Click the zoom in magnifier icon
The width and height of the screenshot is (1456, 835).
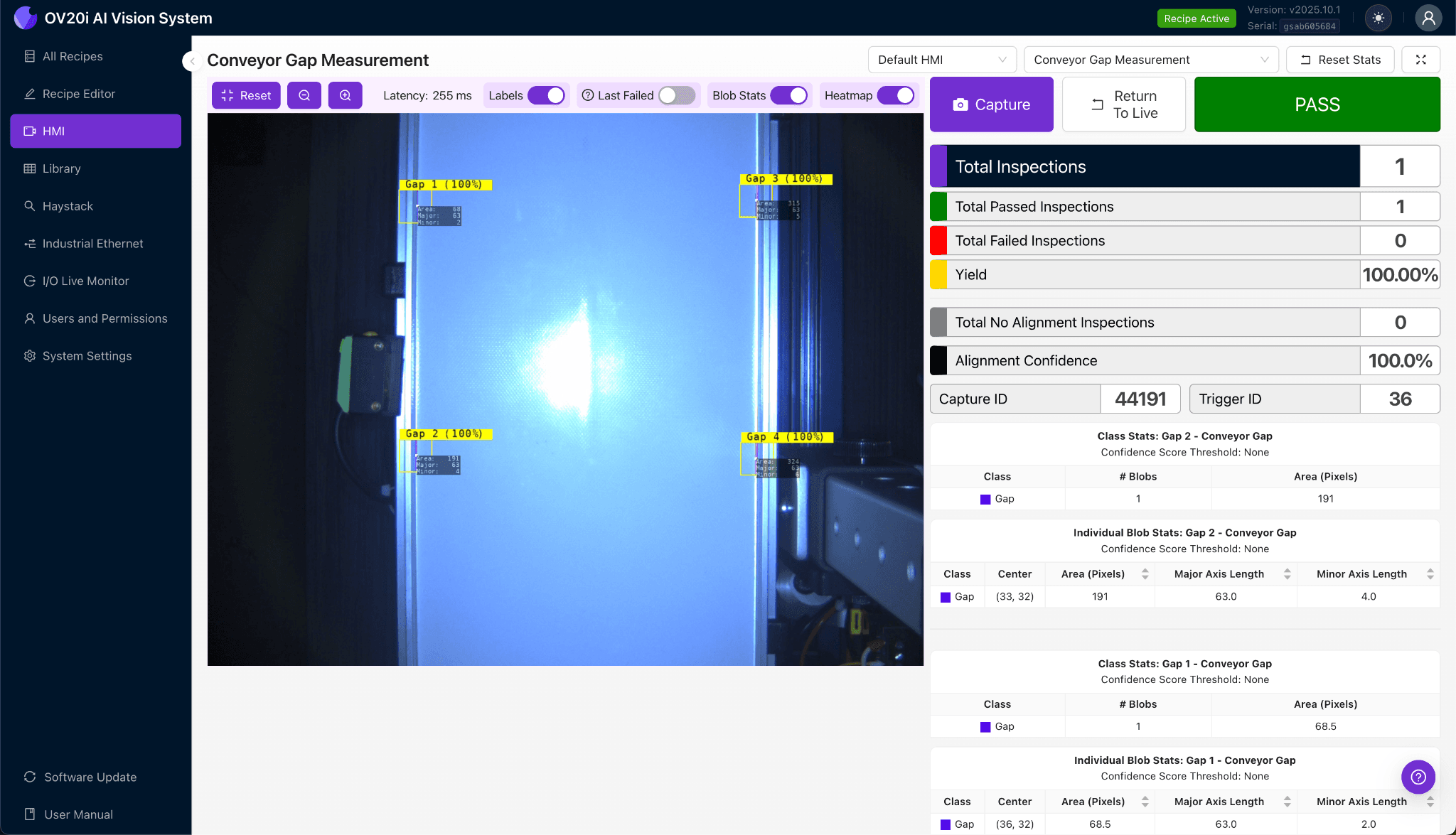345,95
